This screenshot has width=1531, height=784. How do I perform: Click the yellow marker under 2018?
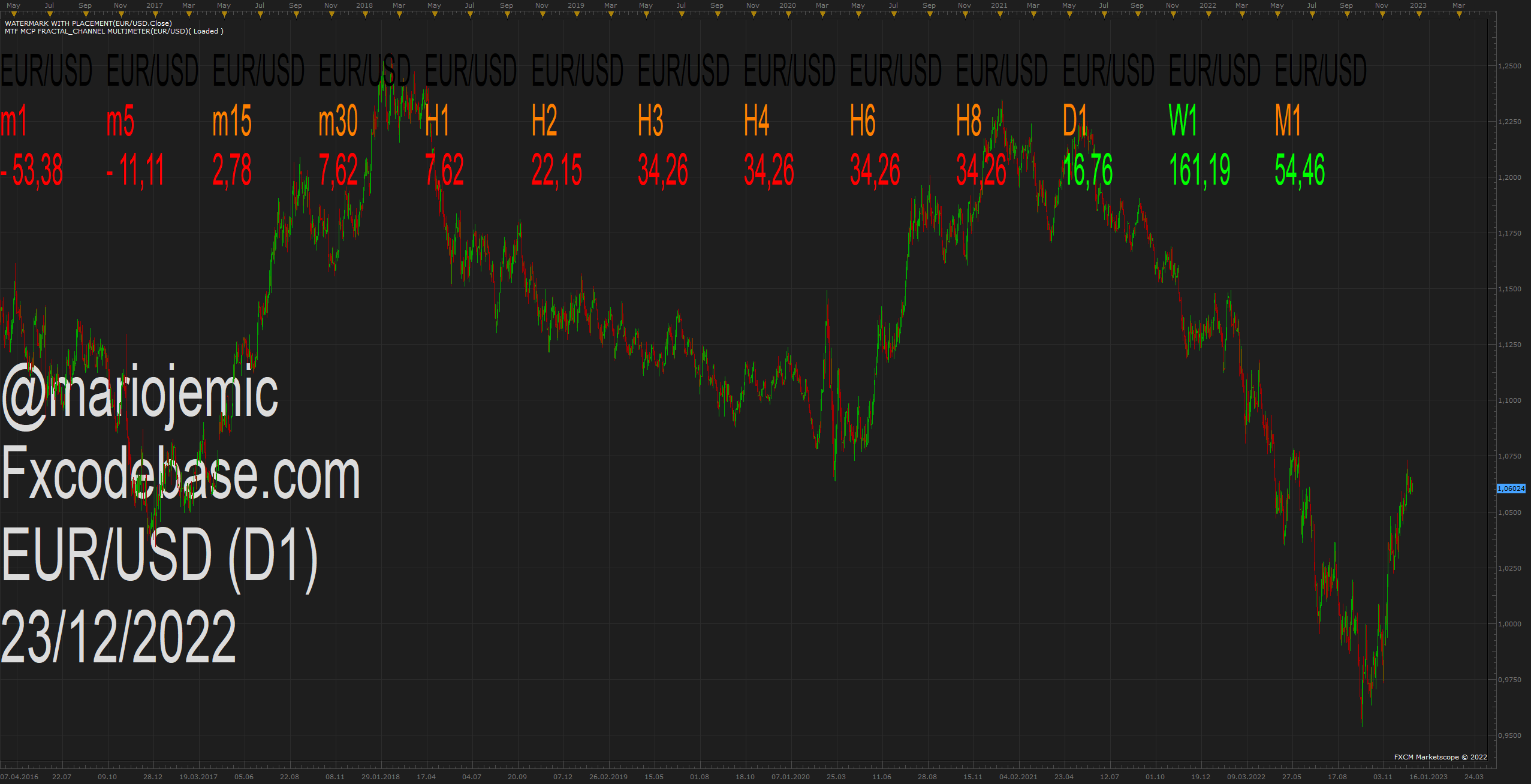pyautogui.click(x=365, y=14)
